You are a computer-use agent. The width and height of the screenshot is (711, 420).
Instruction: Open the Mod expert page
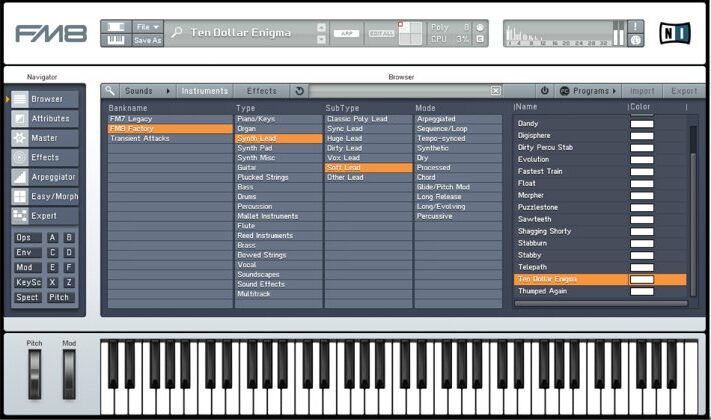[28, 268]
